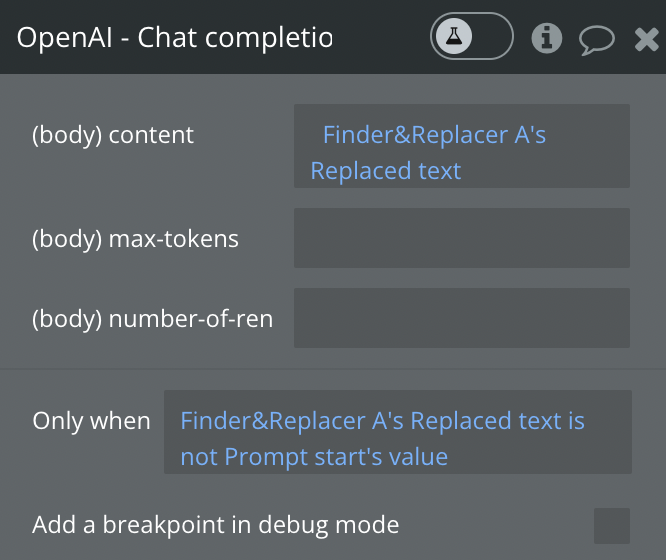Click the empty max-tokens input field
666x560 pixels.
click(461, 238)
